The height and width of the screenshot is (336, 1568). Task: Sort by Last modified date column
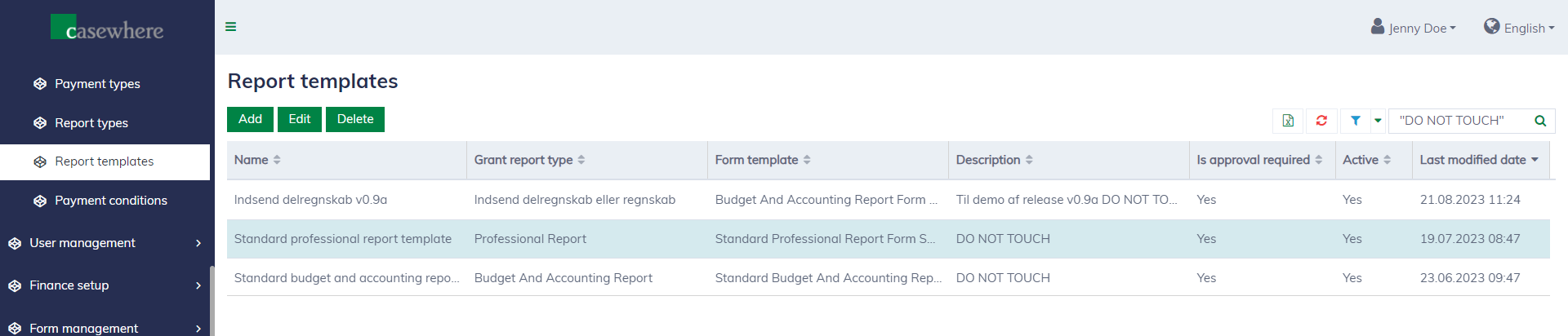click(1535, 160)
